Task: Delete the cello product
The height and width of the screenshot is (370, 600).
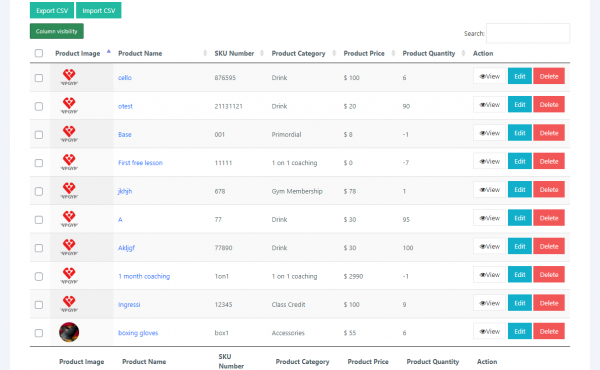Action: point(549,76)
